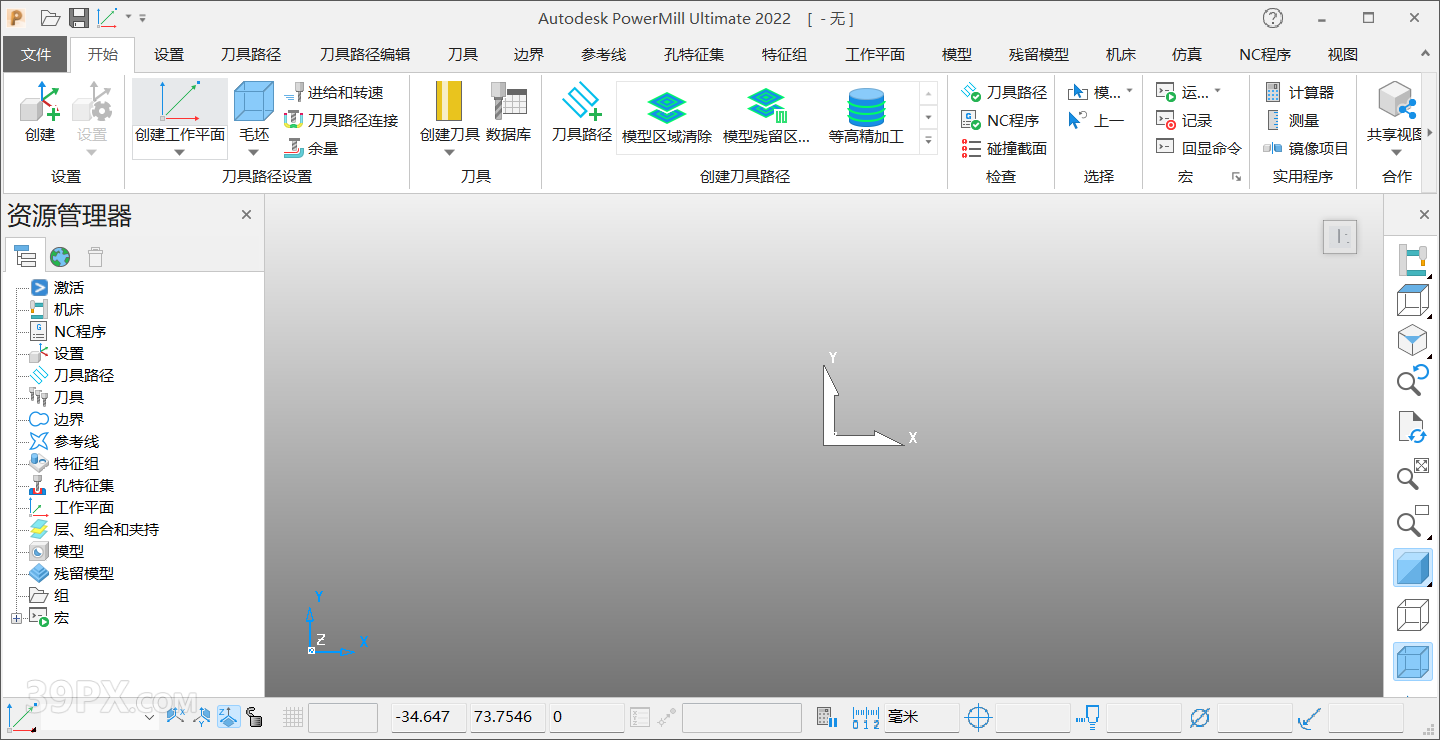Click the save project icon in title bar
This screenshot has height=740, width=1440.
coord(79,18)
